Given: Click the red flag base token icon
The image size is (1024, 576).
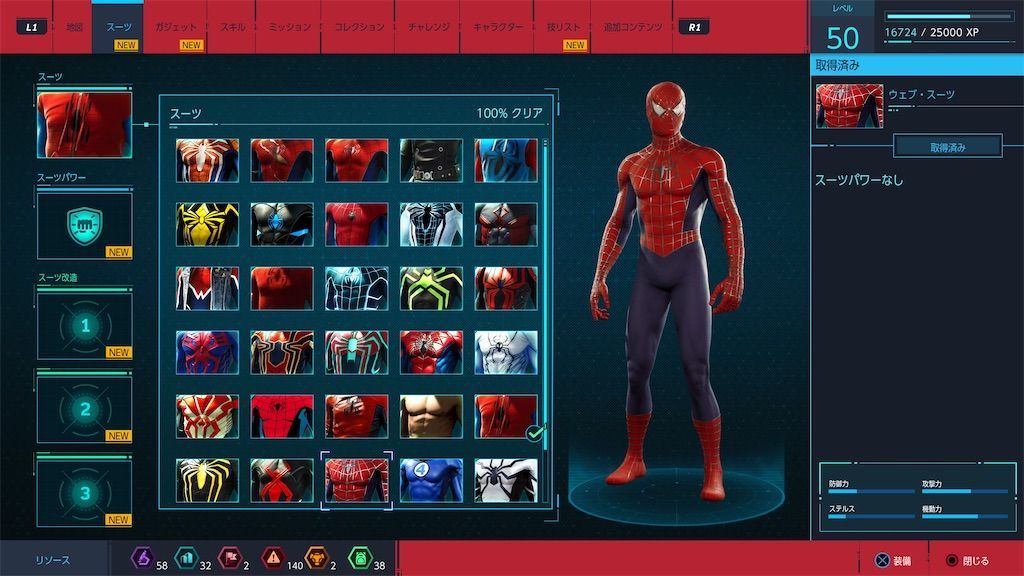Looking at the screenshot, I should coord(230,558).
